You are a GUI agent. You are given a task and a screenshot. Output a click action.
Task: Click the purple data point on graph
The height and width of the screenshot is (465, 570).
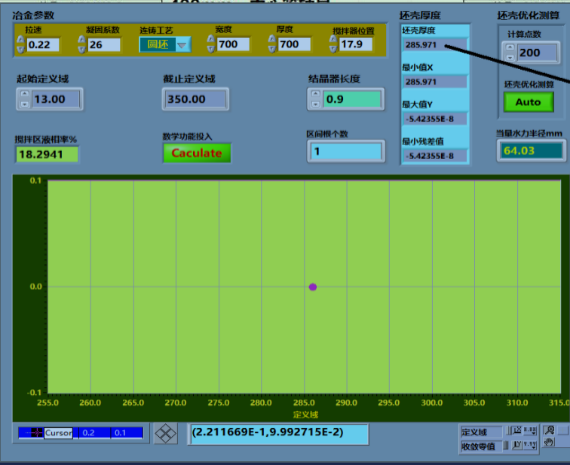[x=313, y=287]
